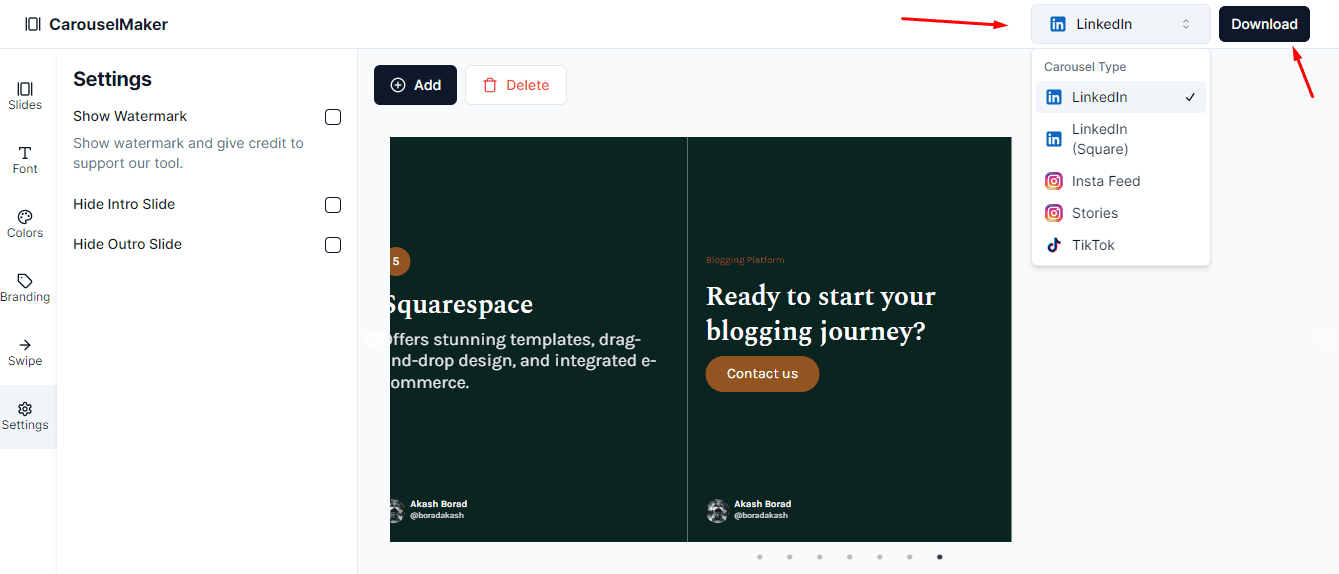Viewport: 1339px width, 574px height.
Task: Click the "Ready to start your blogging journey?" heading
Action: click(x=821, y=313)
